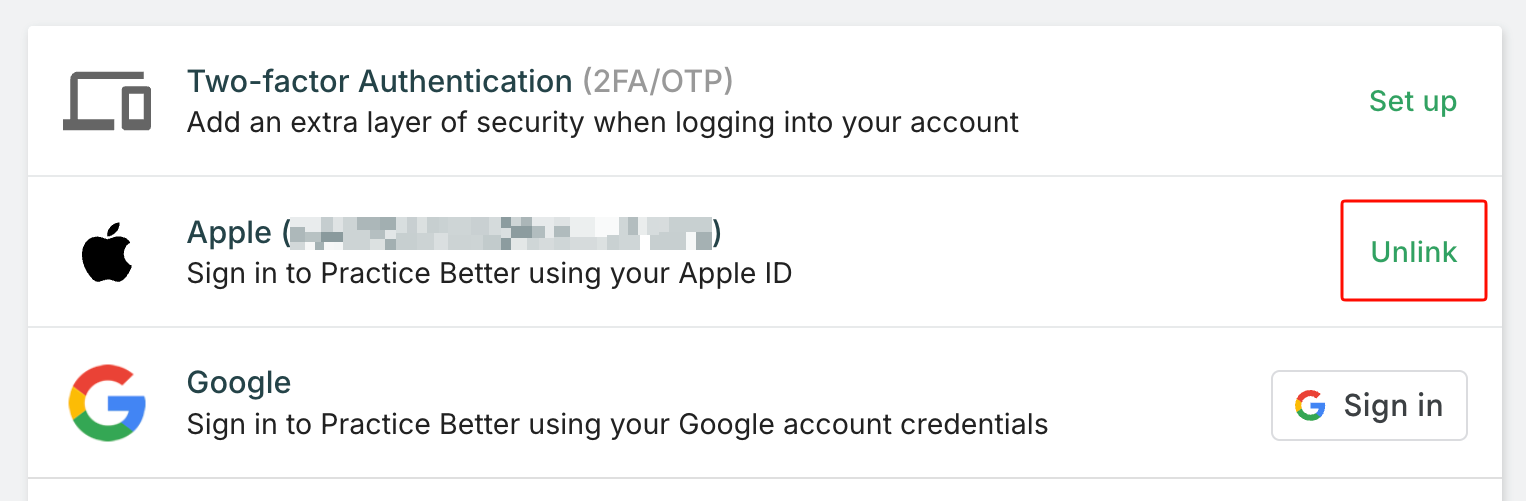Click the Two-factor Authentication heading
The image size is (1526, 501).
[x=379, y=81]
